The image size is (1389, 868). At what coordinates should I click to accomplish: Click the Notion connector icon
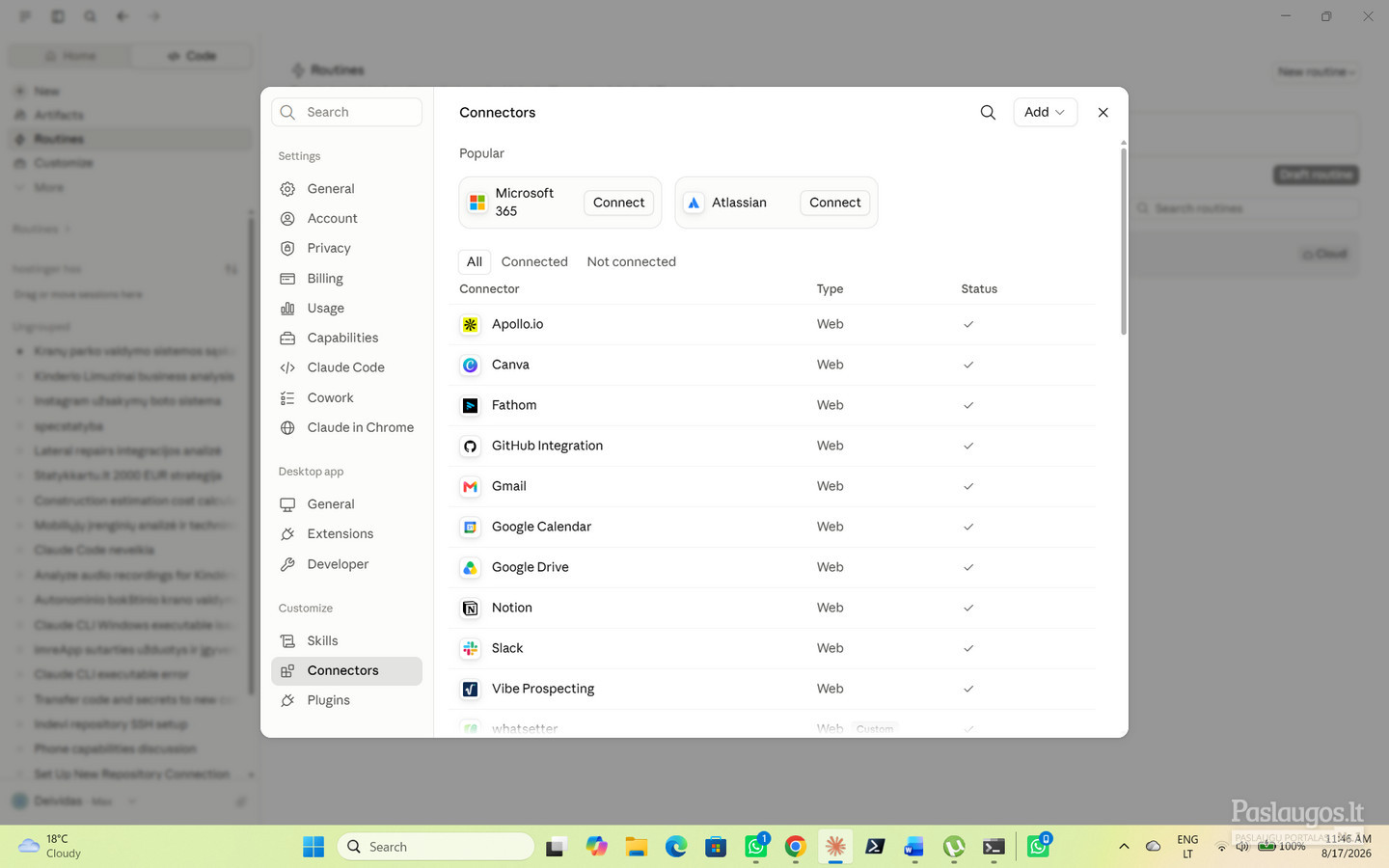pyautogui.click(x=470, y=609)
